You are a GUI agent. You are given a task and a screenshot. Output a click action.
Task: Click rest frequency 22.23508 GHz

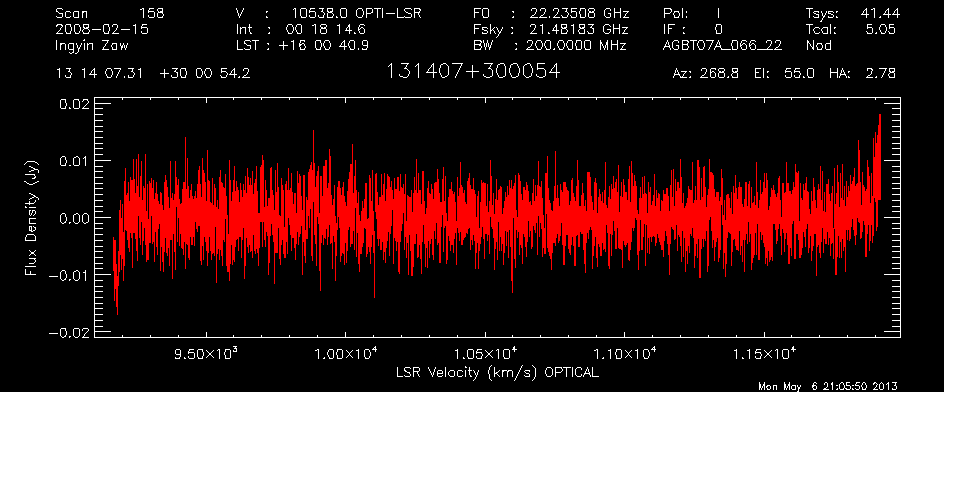[580, 13]
